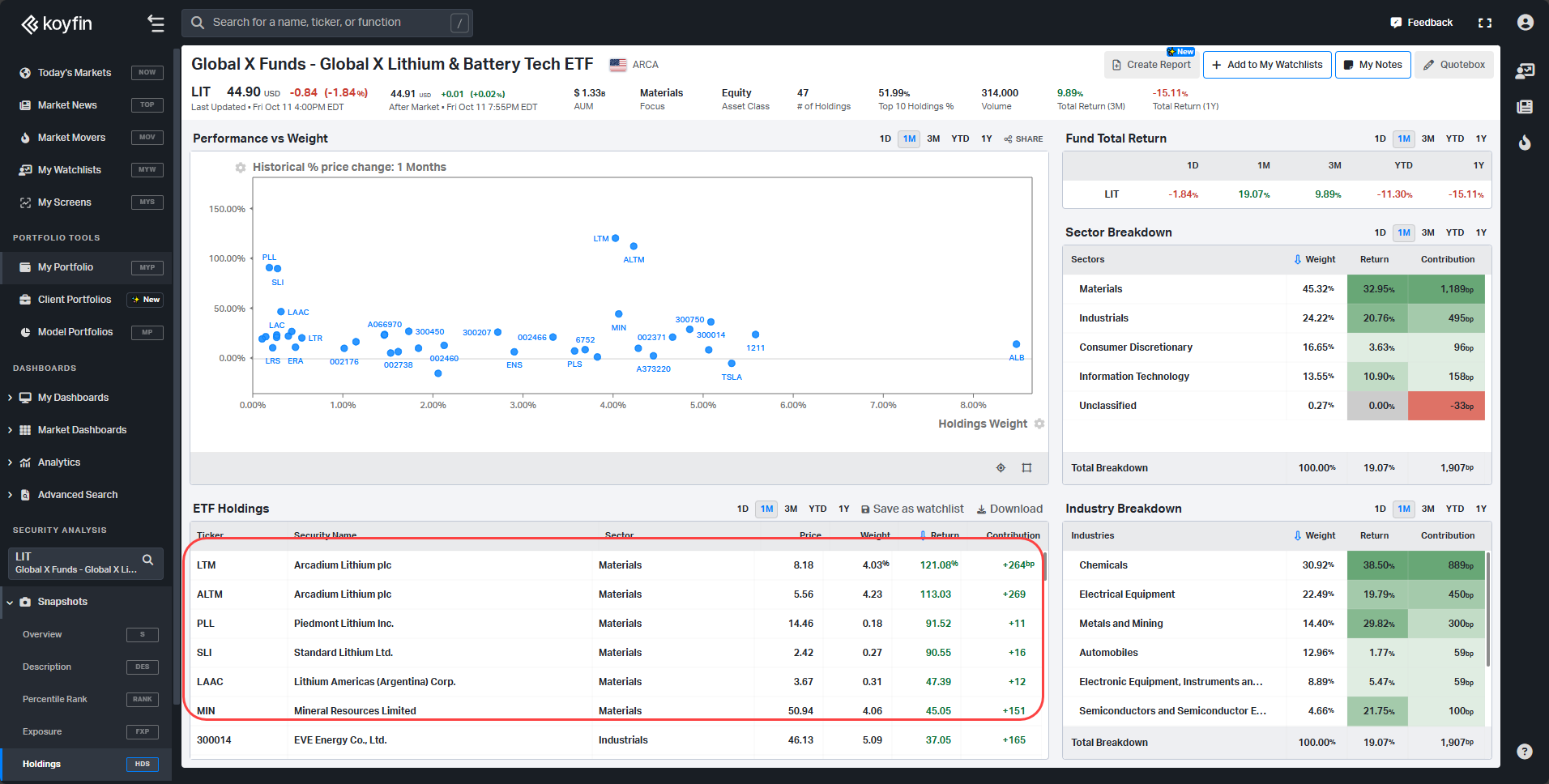Screen dimensions: 1549x784
Task: Click the ticker search field at the top
Action: [x=324, y=22]
